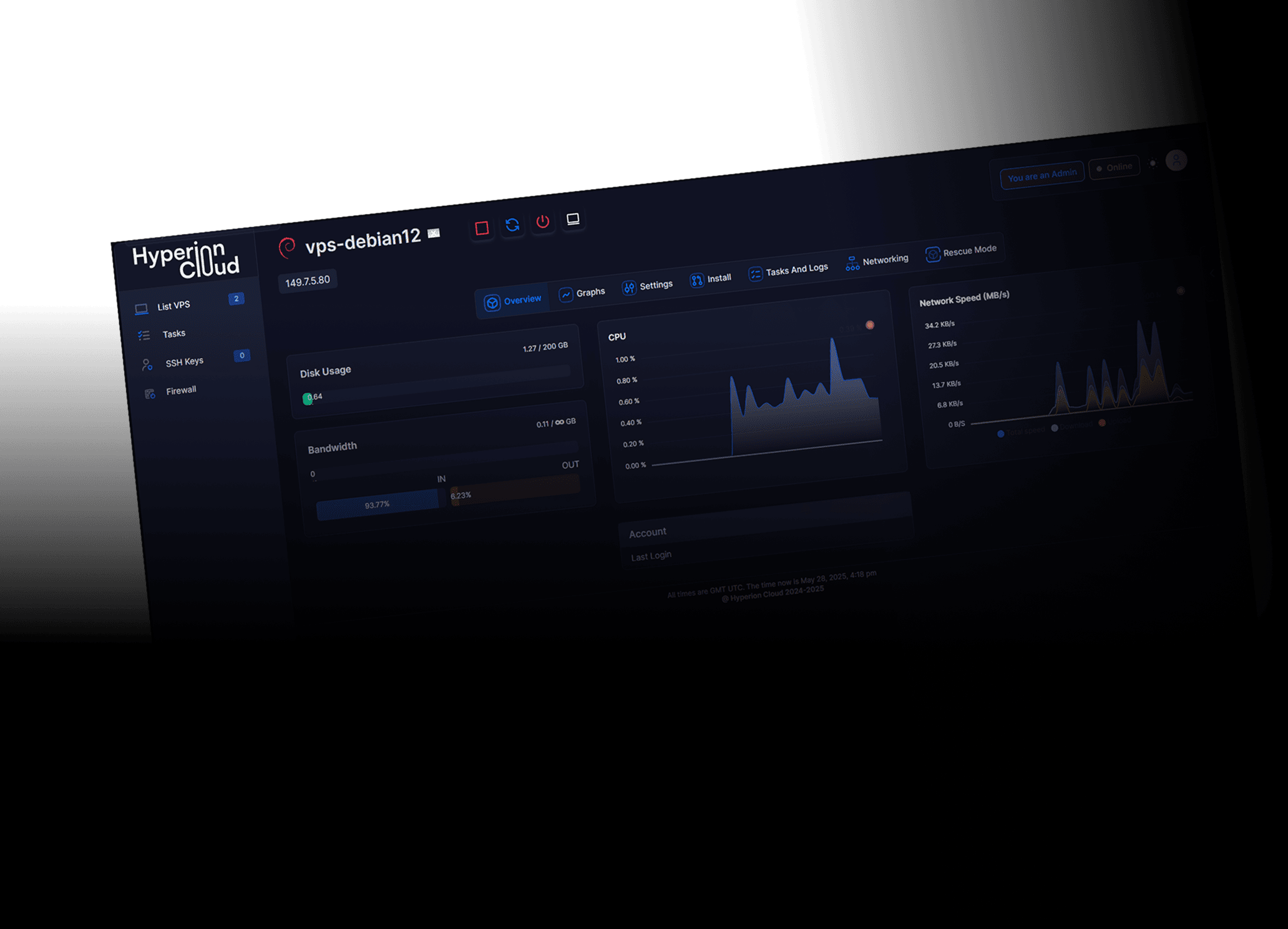Click the List VPS badge showing 2
This screenshot has width=1288, height=929.
coord(236,299)
